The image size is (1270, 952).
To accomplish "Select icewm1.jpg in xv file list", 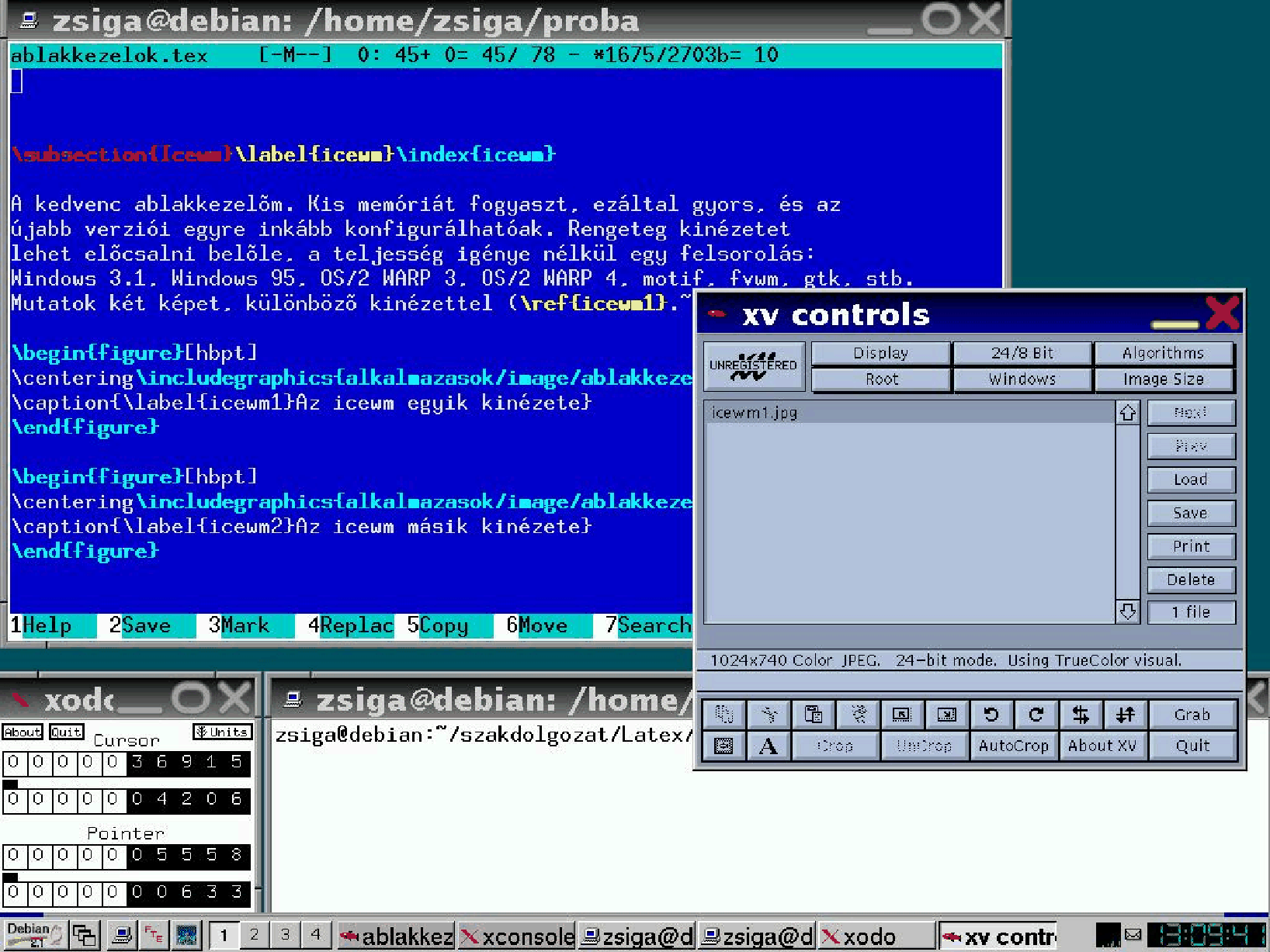I will click(x=910, y=413).
